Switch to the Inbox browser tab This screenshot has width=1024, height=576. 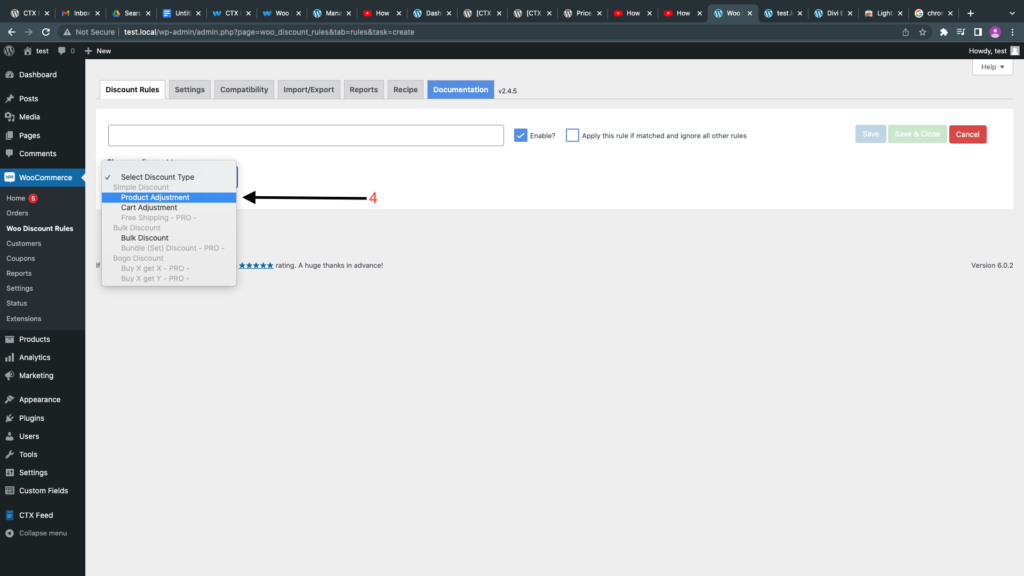(x=80, y=13)
